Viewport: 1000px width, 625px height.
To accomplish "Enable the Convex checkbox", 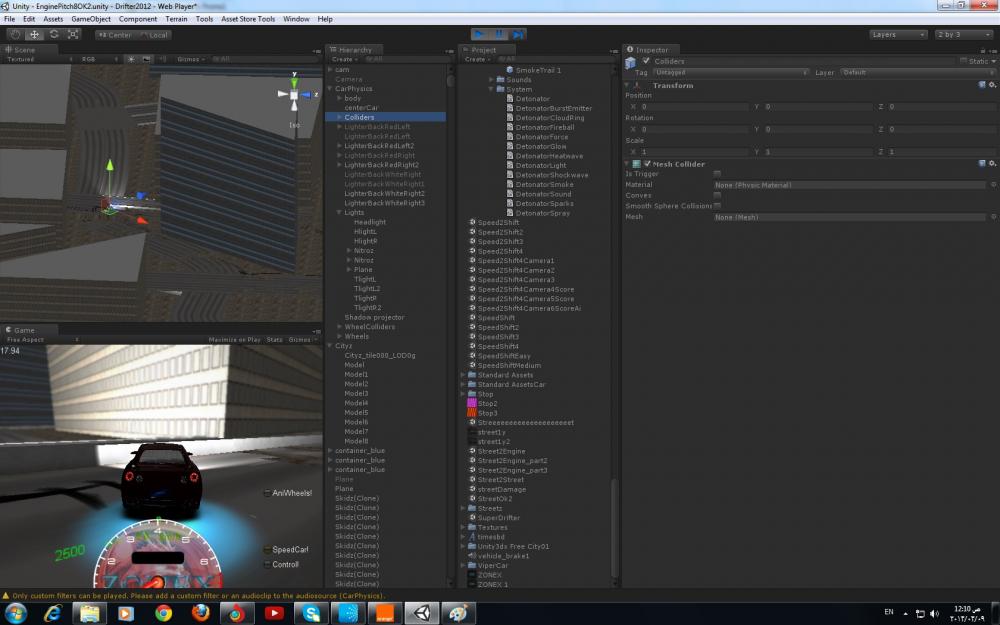I will [x=717, y=195].
